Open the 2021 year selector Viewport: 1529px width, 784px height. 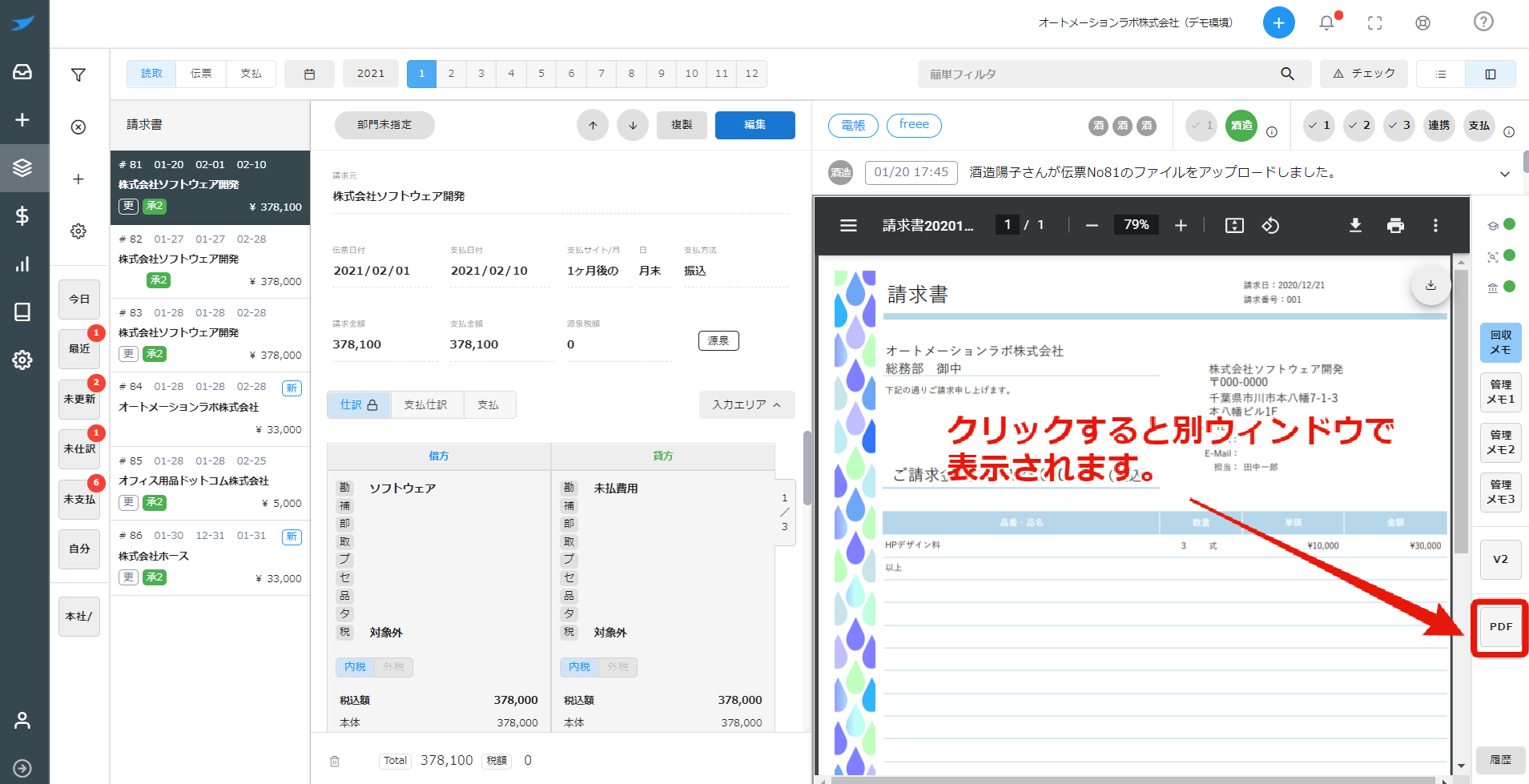[371, 74]
